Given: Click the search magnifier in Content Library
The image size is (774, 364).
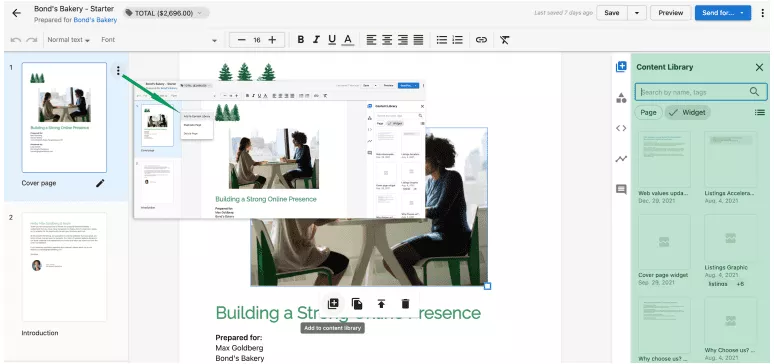Looking at the screenshot, I should tap(754, 92).
